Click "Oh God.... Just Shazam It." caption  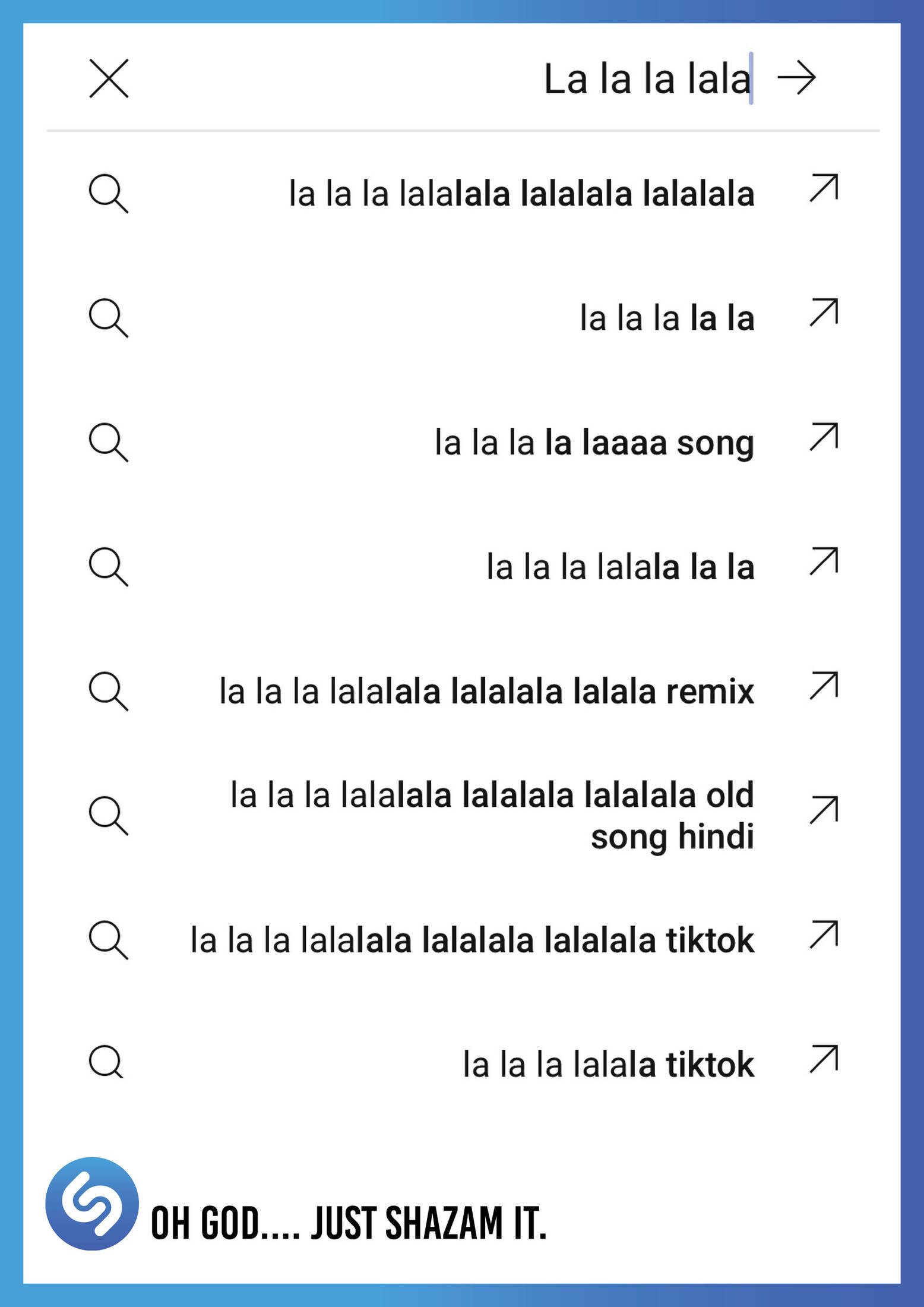click(348, 1223)
